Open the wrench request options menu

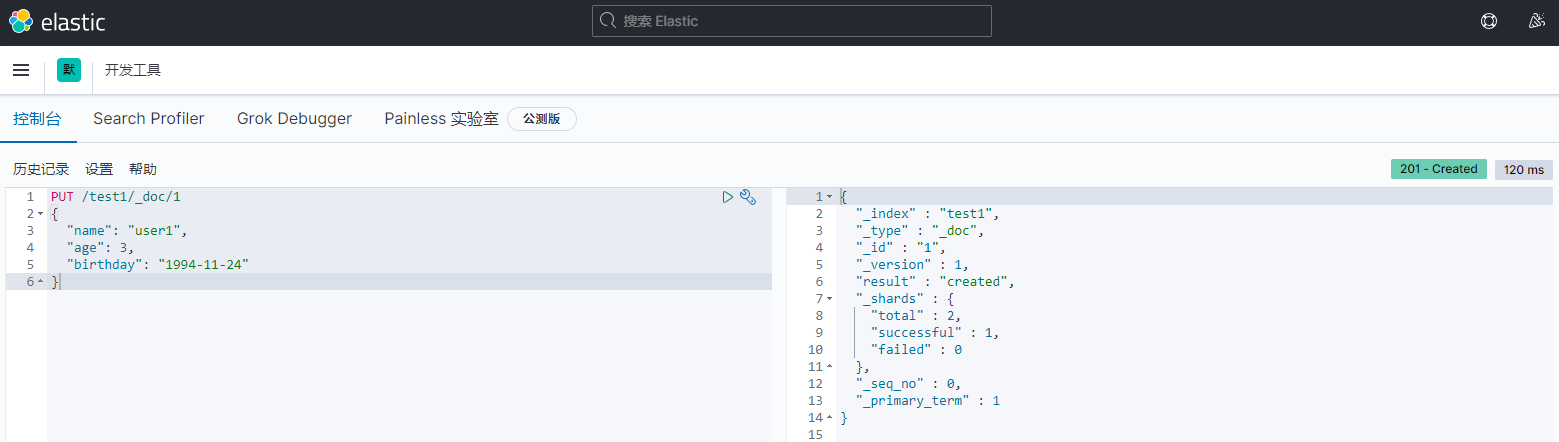[747, 197]
